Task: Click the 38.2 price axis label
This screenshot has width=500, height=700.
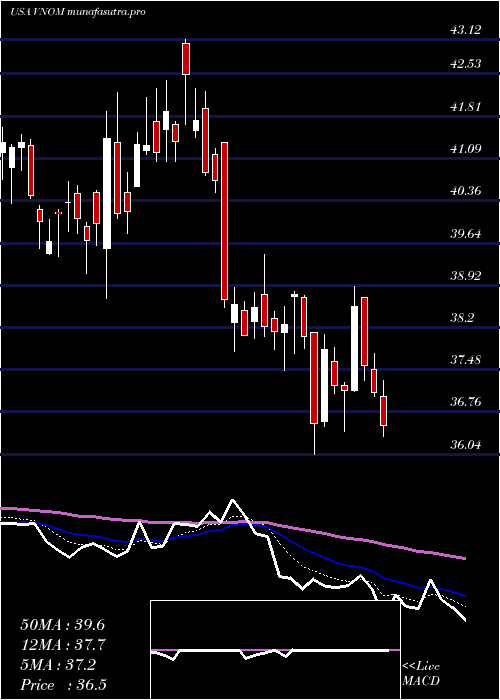Action: (x=462, y=318)
